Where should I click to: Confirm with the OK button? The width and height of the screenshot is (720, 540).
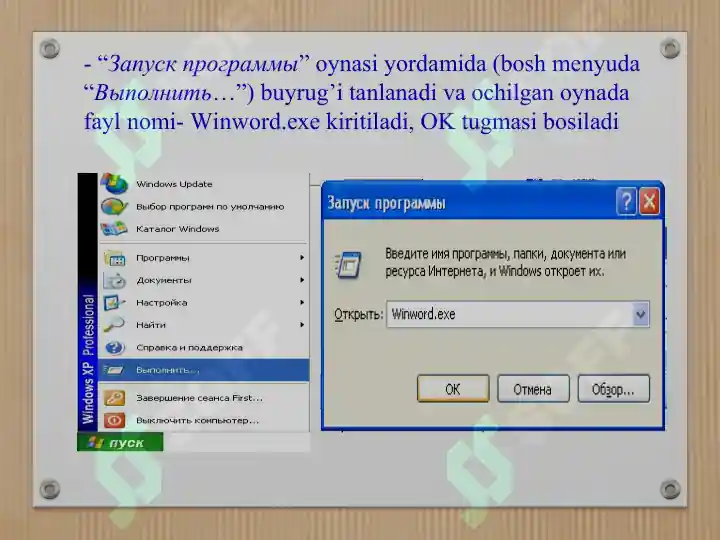pyautogui.click(x=453, y=389)
